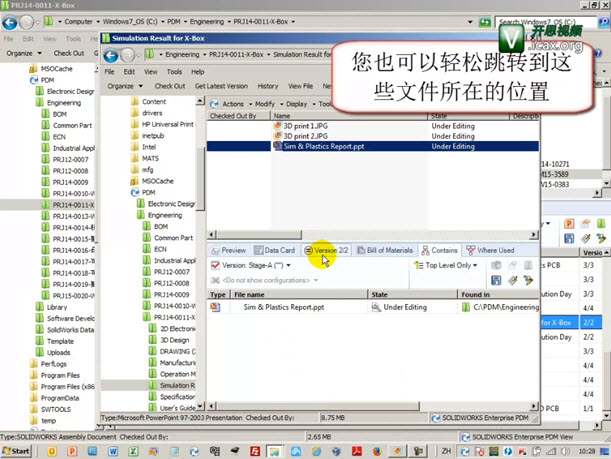Click the colorful export icon in Contains toolbar

click(528, 280)
